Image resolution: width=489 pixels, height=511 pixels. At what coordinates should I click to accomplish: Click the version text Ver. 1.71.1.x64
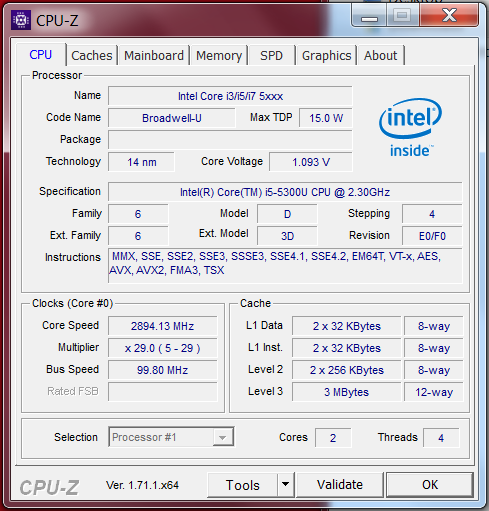coord(142,485)
